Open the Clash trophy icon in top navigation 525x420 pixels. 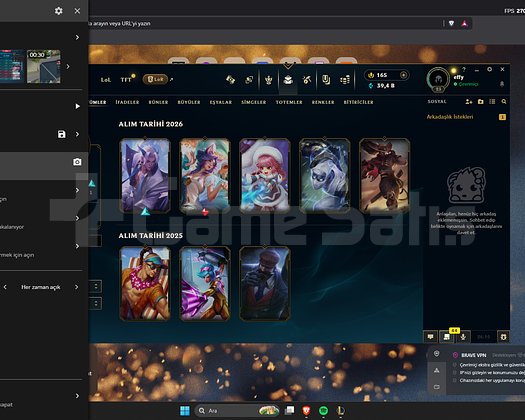click(x=269, y=80)
